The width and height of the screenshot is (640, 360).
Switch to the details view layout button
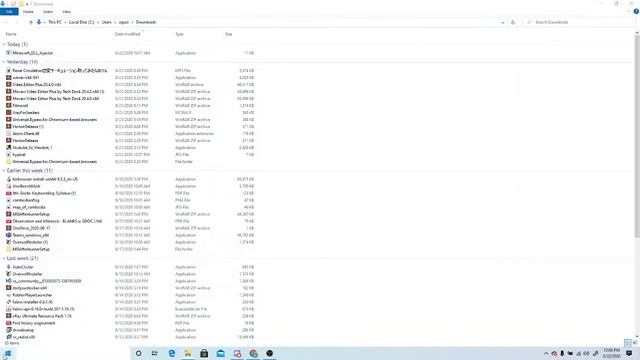628,343
